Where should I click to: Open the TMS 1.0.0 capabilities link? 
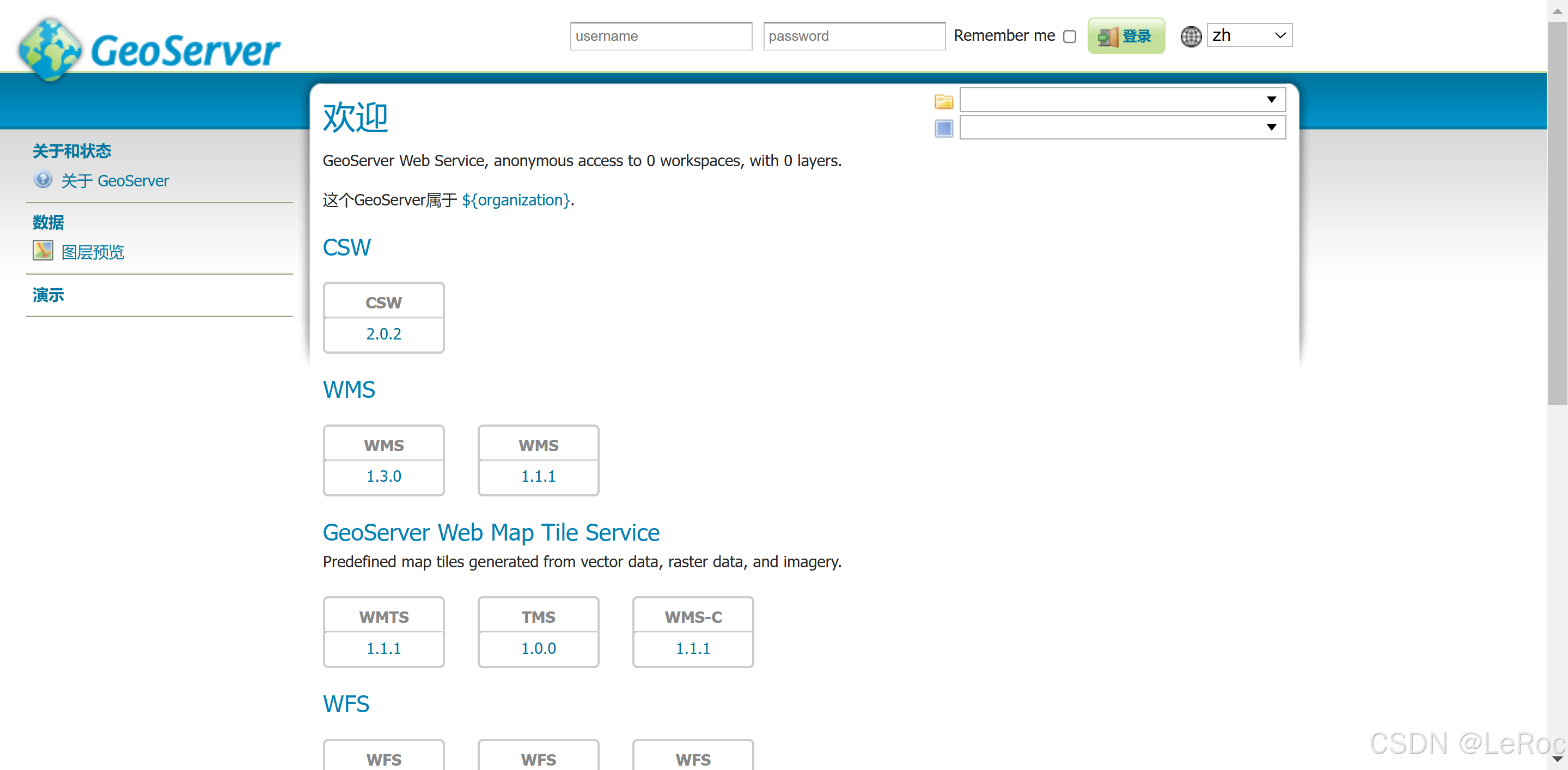[538, 648]
